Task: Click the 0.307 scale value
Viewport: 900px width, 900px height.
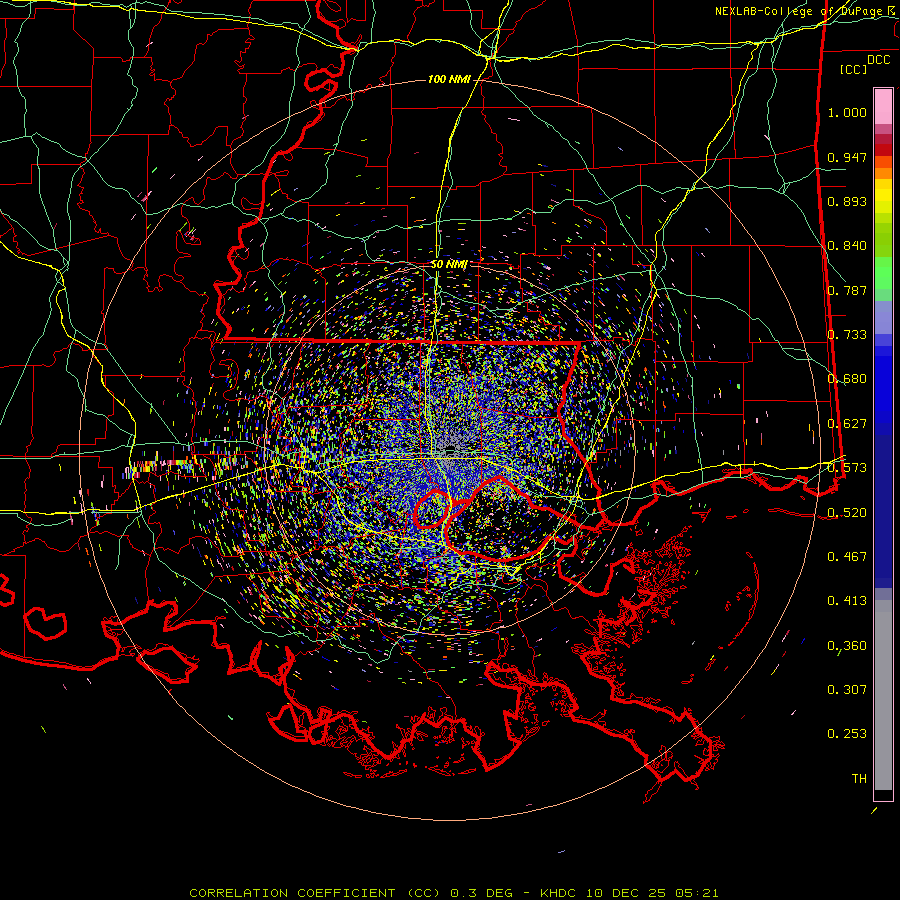Action: (847, 690)
